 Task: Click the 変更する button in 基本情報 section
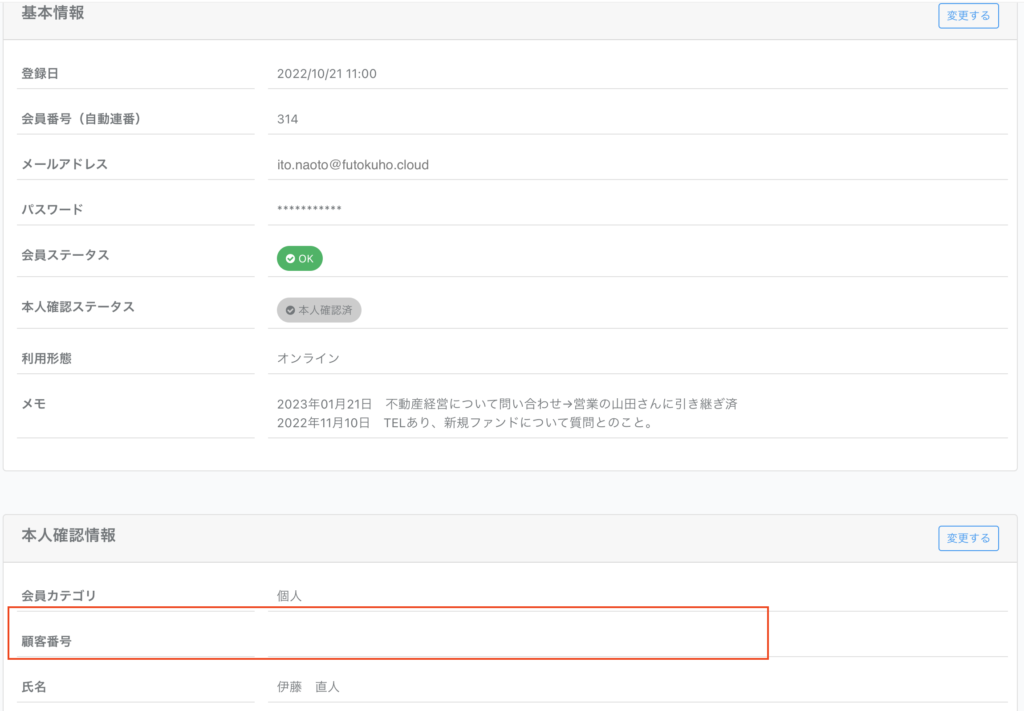(x=967, y=16)
